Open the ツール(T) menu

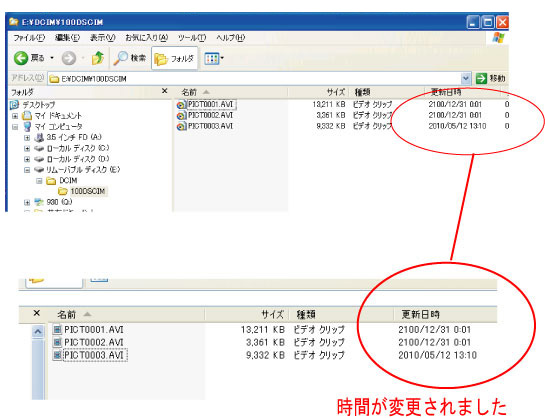192,38
